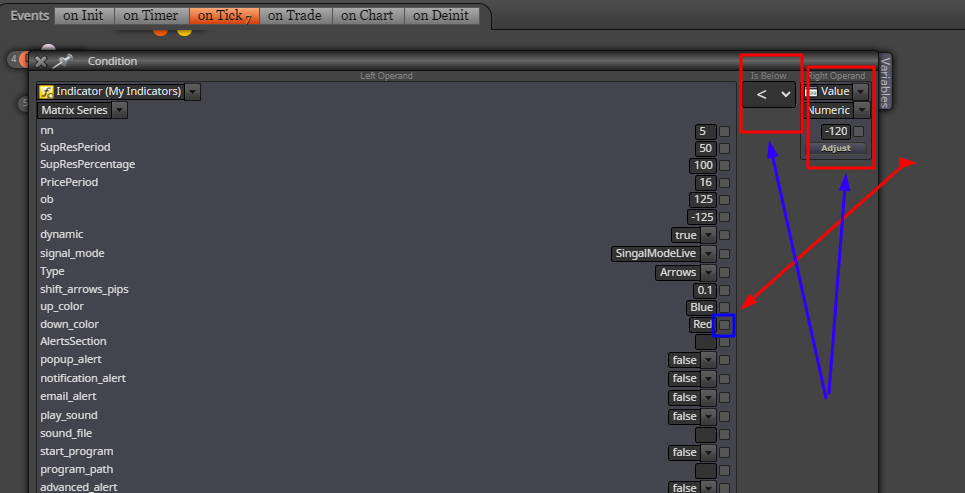The height and width of the screenshot is (493, 965).
Task: Open the Numeric type dropdown
Action: 862,111
